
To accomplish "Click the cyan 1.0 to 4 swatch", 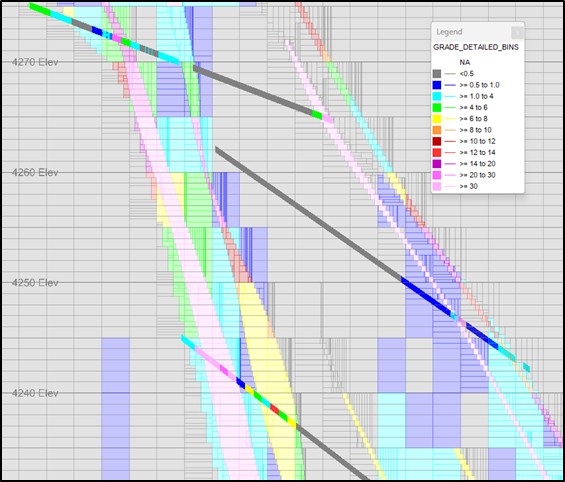I will (437, 96).
